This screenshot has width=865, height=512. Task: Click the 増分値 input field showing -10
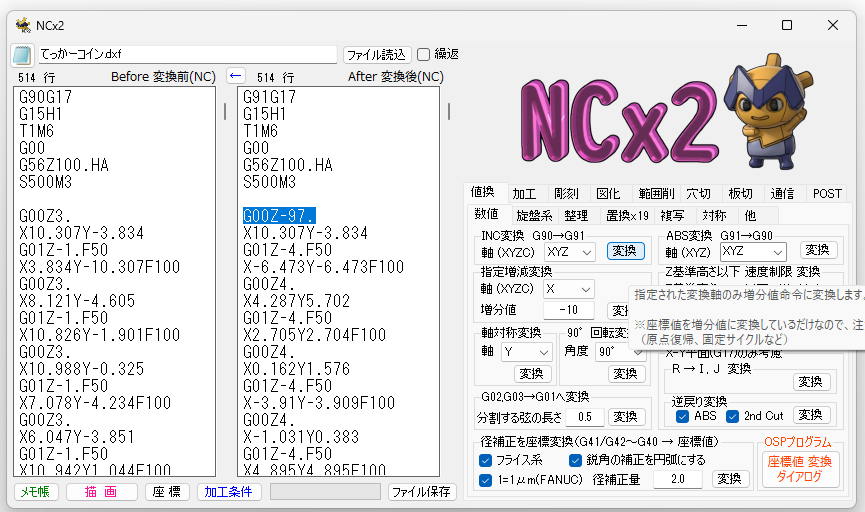(x=569, y=311)
